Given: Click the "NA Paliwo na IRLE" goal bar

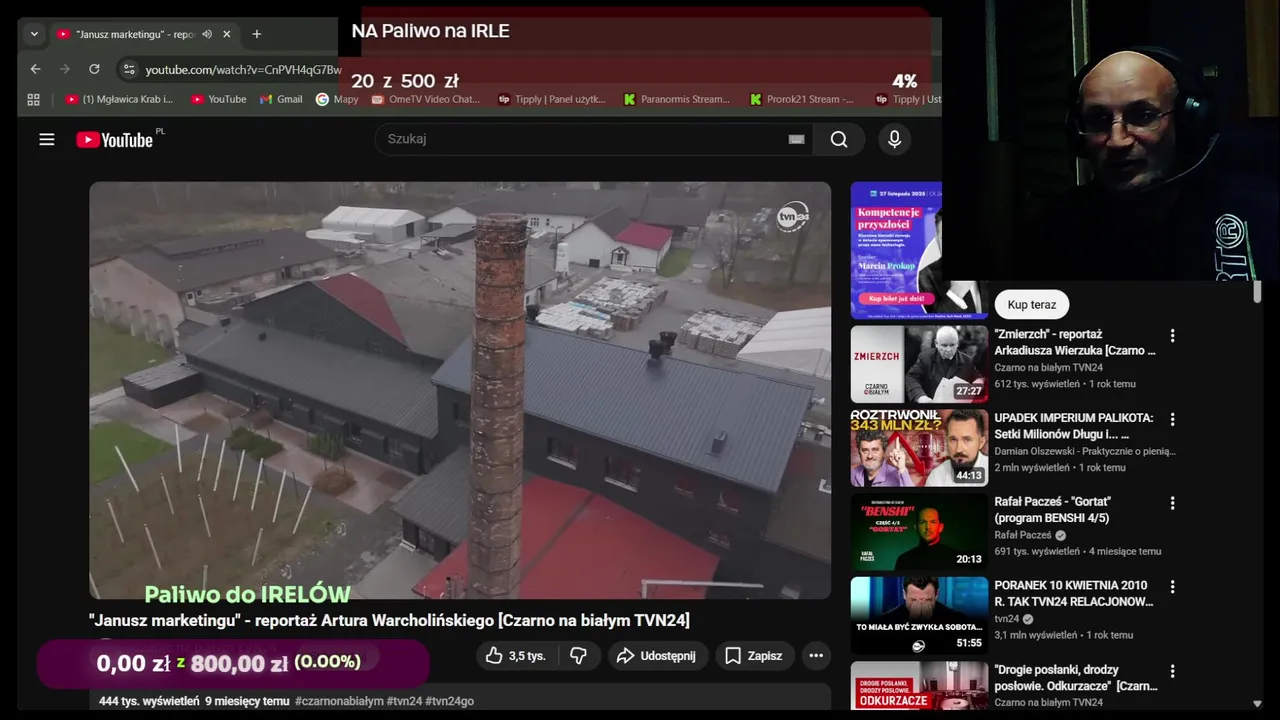Looking at the screenshot, I should pyautogui.click(x=635, y=55).
